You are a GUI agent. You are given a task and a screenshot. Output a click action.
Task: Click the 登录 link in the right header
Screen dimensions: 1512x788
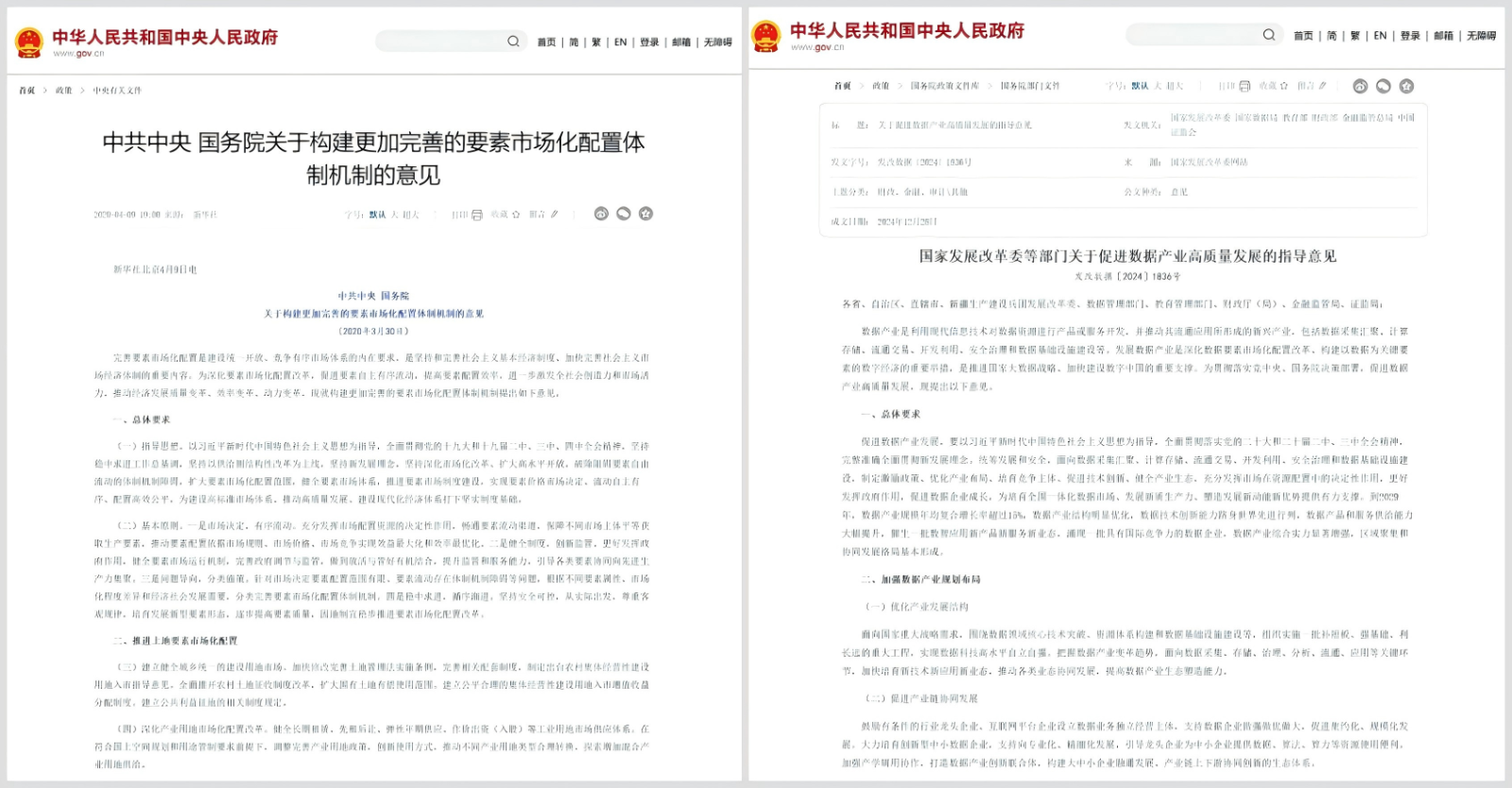[1410, 36]
